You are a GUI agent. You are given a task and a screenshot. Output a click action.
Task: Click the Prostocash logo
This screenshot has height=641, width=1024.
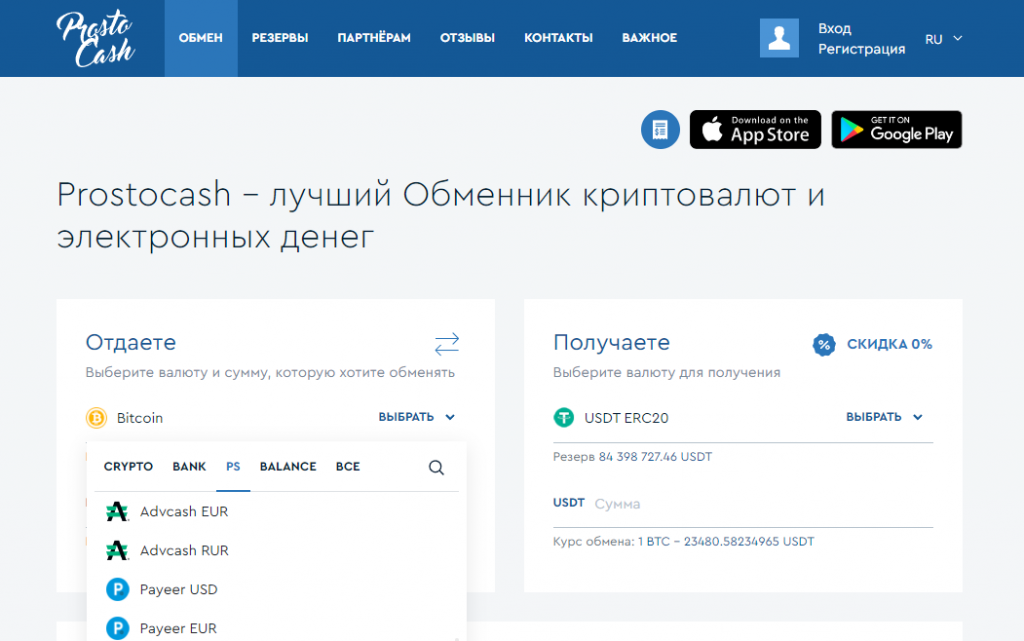[x=95, y=39]
